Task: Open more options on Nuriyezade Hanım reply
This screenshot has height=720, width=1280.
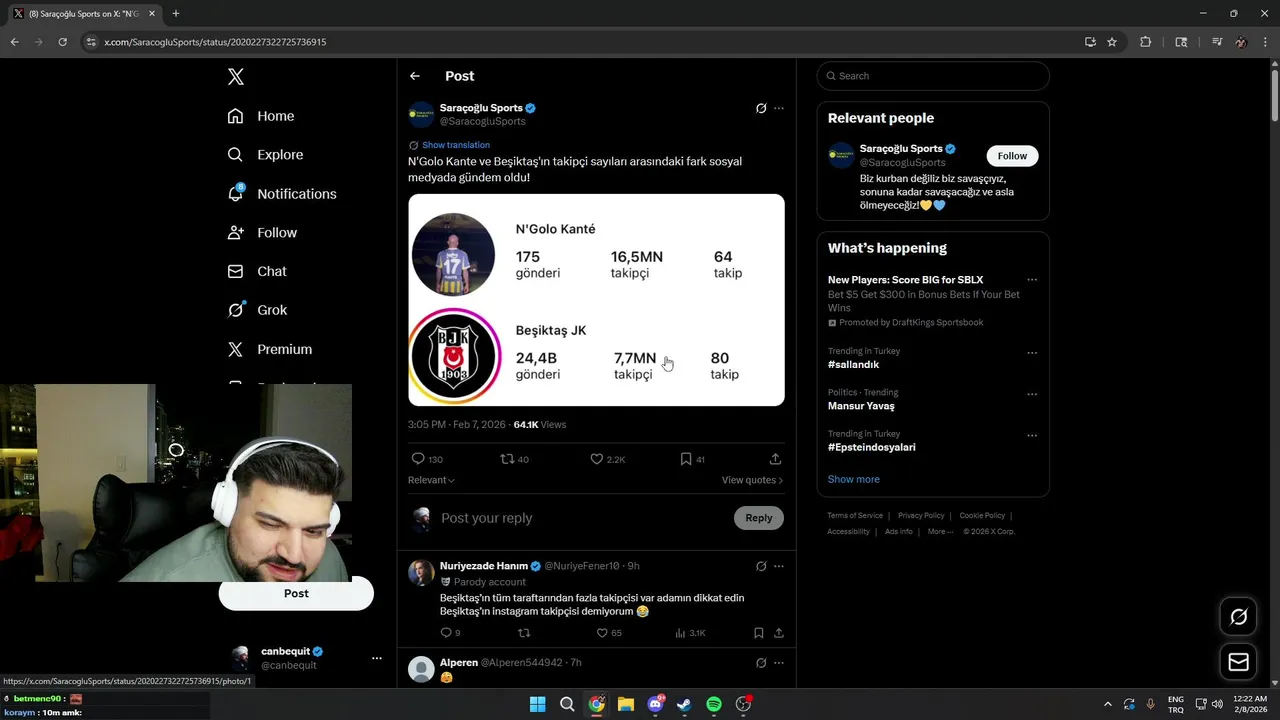Action: tap(779, 566)
